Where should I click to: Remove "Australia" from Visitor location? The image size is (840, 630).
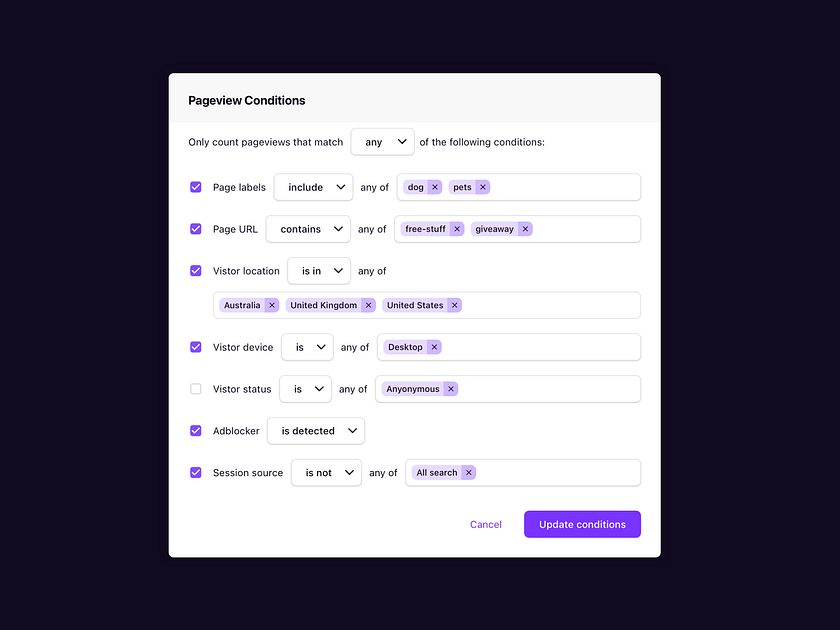point(272,305)
